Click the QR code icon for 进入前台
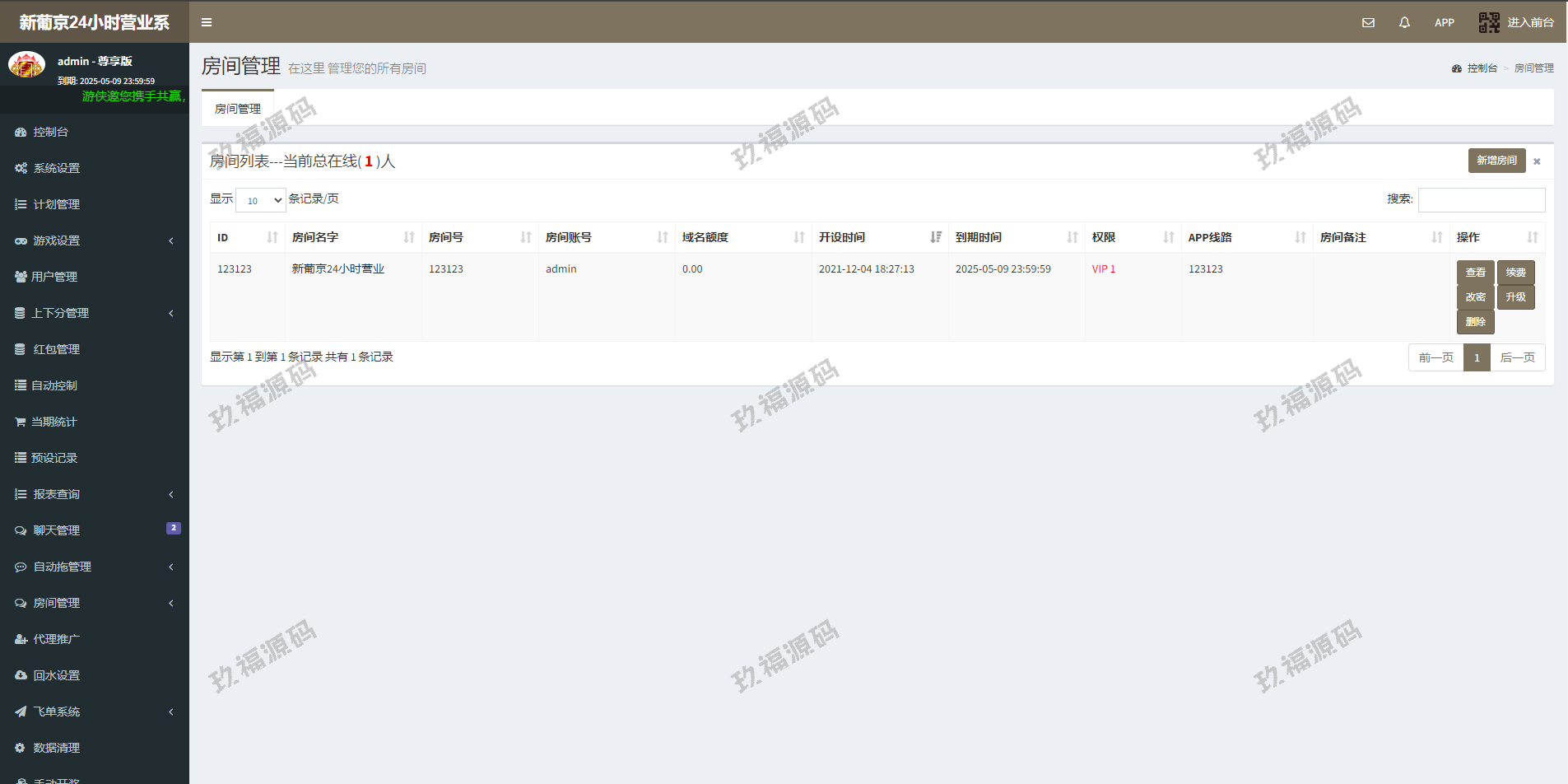Screen dimensions: 1568x784 pos(1489,22)
